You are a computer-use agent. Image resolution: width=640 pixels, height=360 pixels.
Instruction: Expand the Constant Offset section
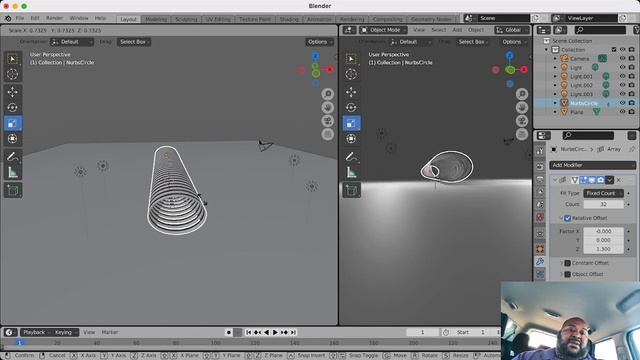pos(561,263)
